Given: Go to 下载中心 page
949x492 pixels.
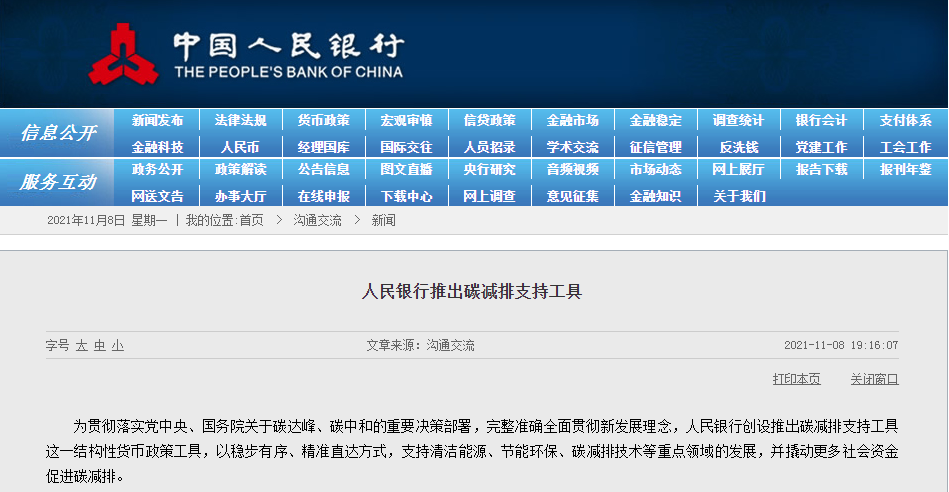Looking at the screenshot, I should click(406, 196).
